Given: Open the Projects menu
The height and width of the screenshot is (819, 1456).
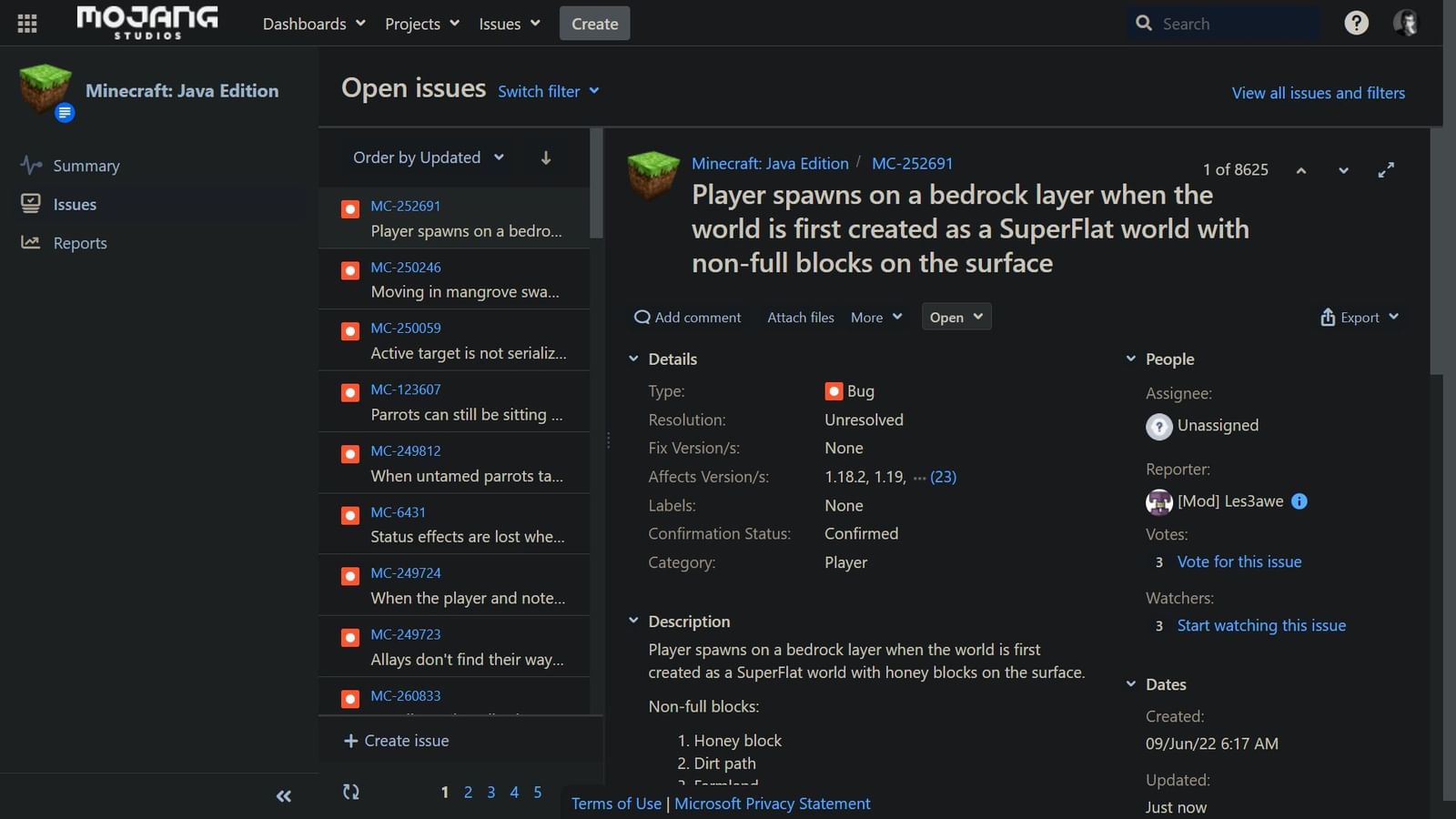Looking at the screenshot, I should pos(420,23).
